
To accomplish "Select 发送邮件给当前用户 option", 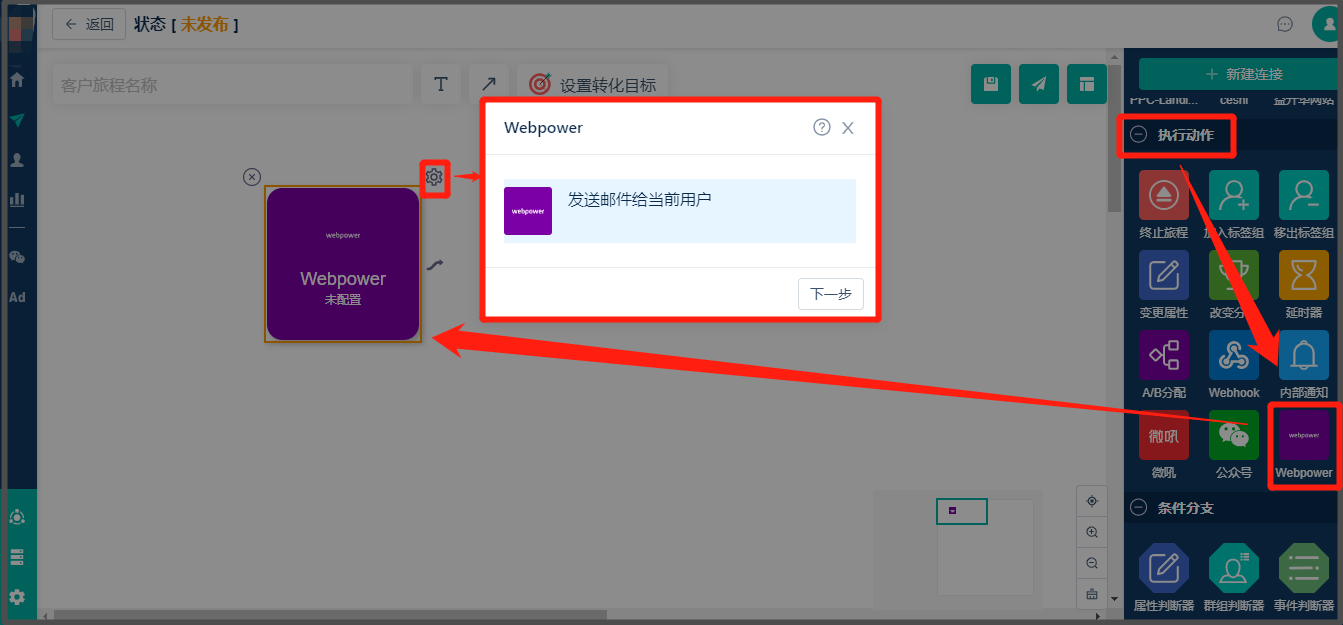I will [x=679, y=211].
